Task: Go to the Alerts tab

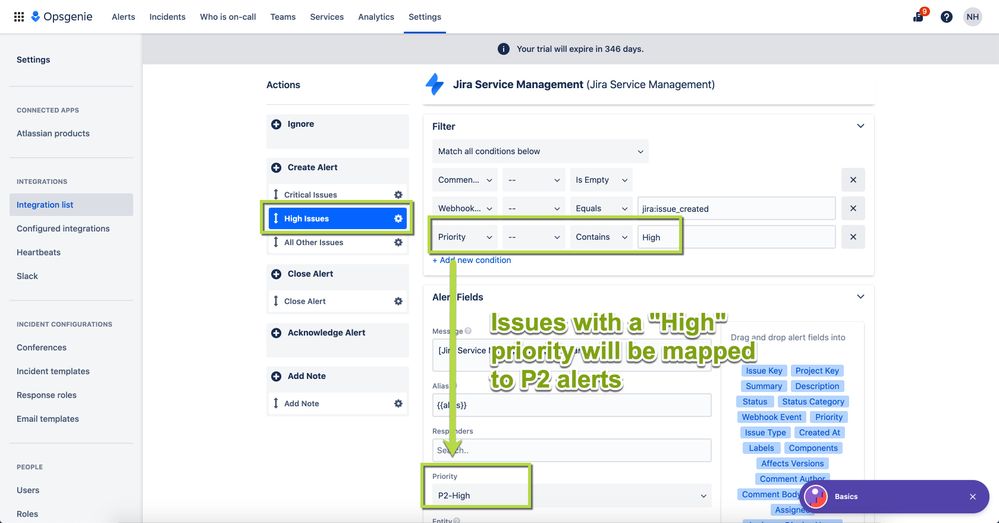Action: pyautogui.click(x=123, y=17)
